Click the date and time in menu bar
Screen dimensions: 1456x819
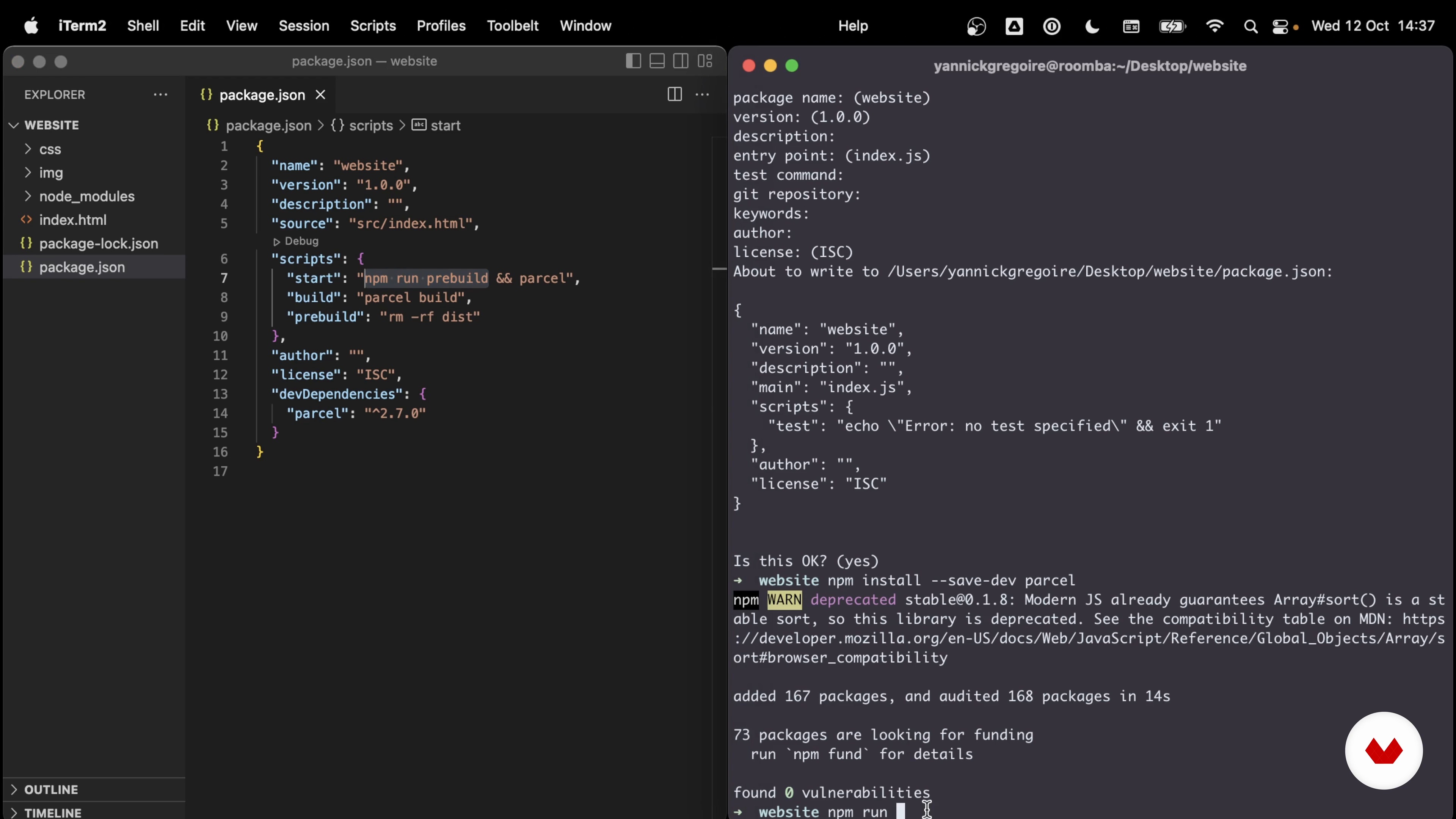[1373, 25]
